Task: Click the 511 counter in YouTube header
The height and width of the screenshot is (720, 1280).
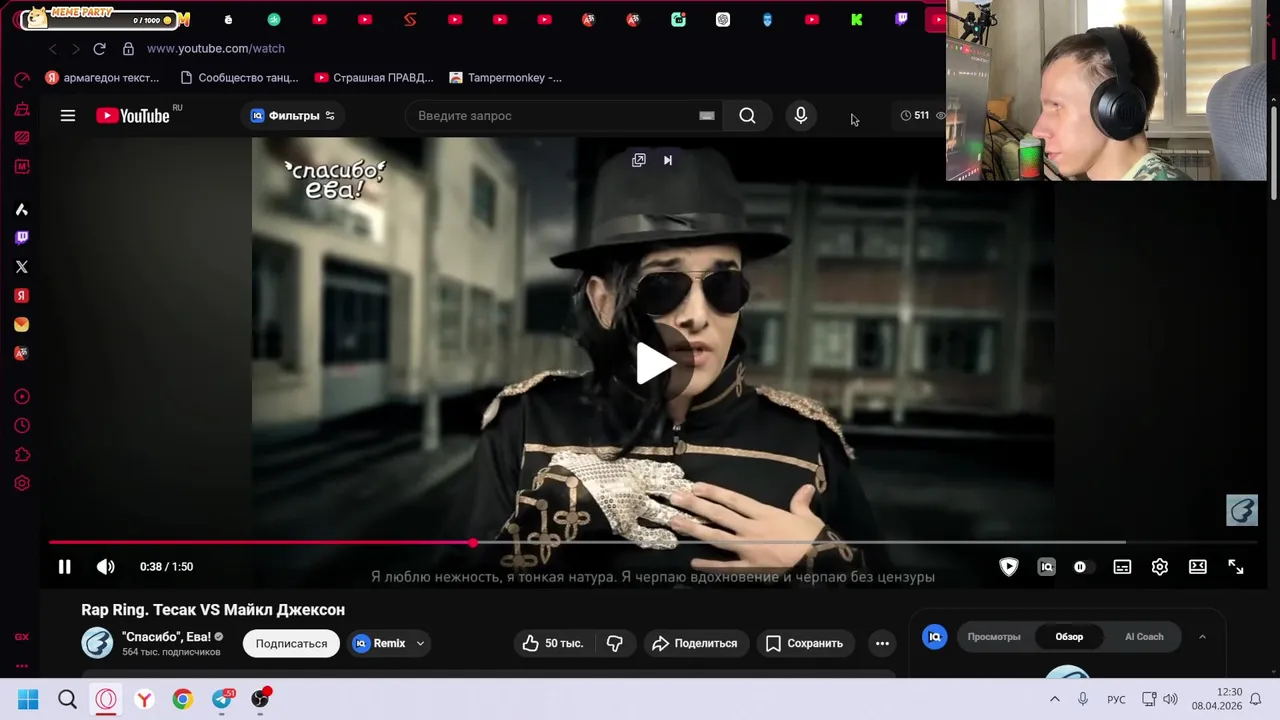Action: 915,116
